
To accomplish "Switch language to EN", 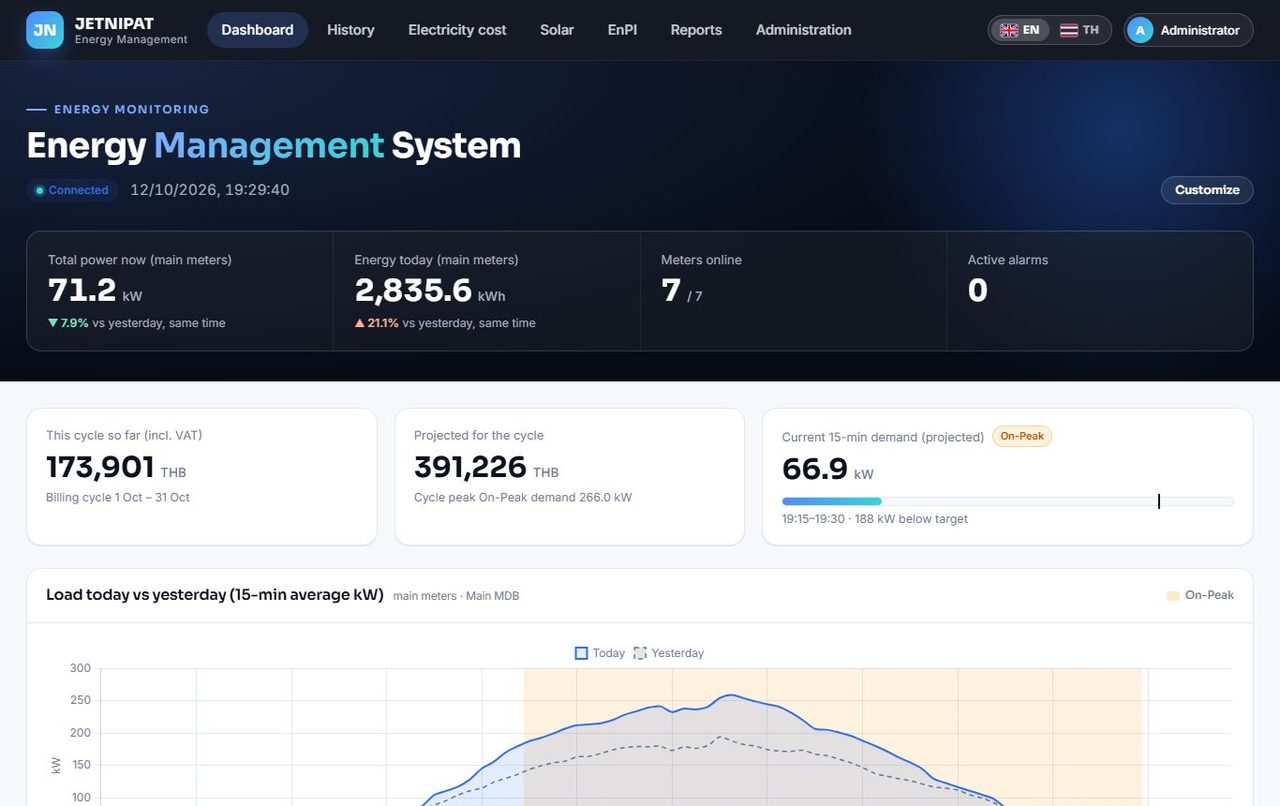I will click(x=1020, y=30).
